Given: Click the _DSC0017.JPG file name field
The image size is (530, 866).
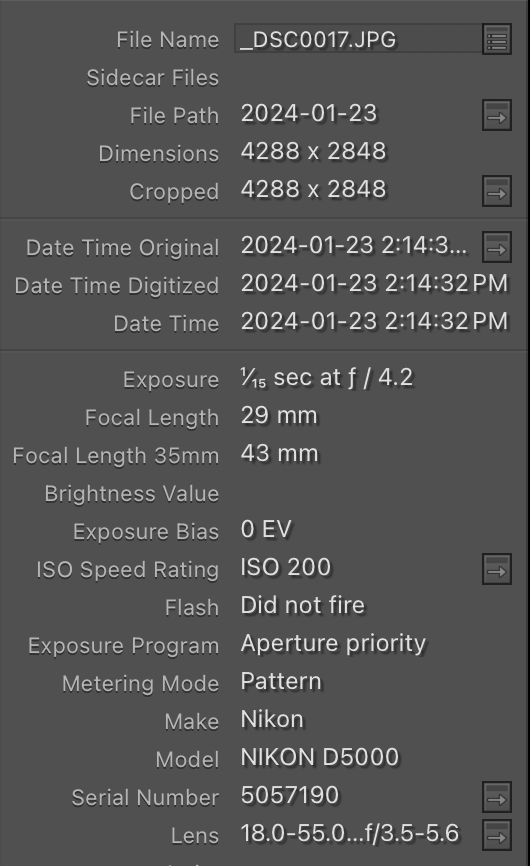Looking at the screenshot, I should (358, 39).
